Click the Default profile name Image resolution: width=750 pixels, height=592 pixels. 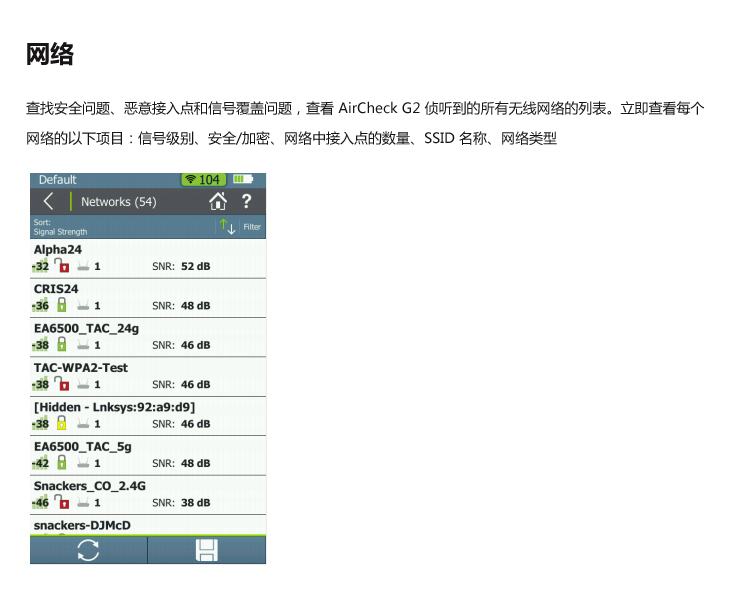[x=57, y=180]
